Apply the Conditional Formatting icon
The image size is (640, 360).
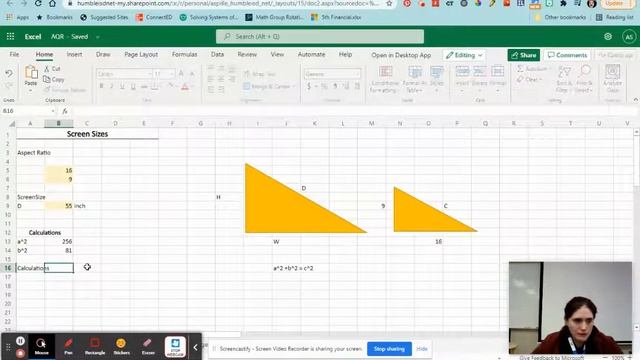coord(385,72)
